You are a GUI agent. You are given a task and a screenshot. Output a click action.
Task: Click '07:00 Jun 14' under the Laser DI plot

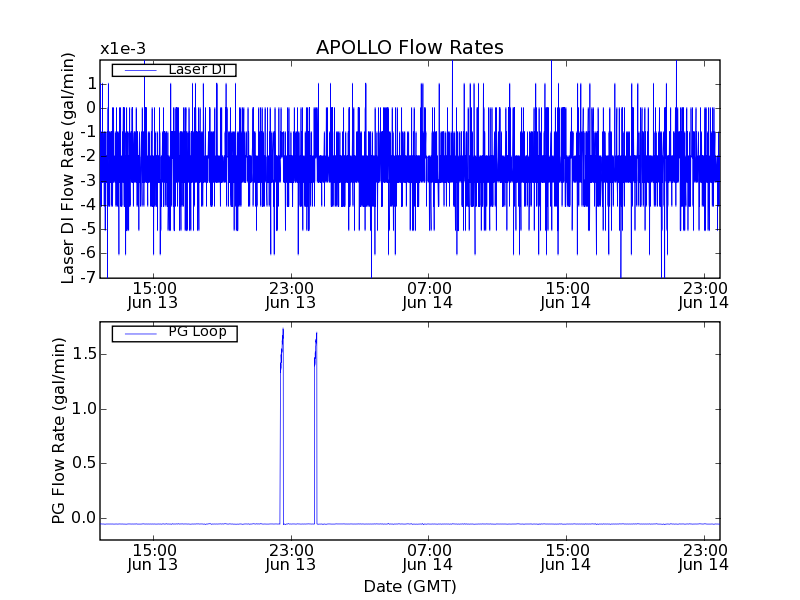click(x=428, y=295)
